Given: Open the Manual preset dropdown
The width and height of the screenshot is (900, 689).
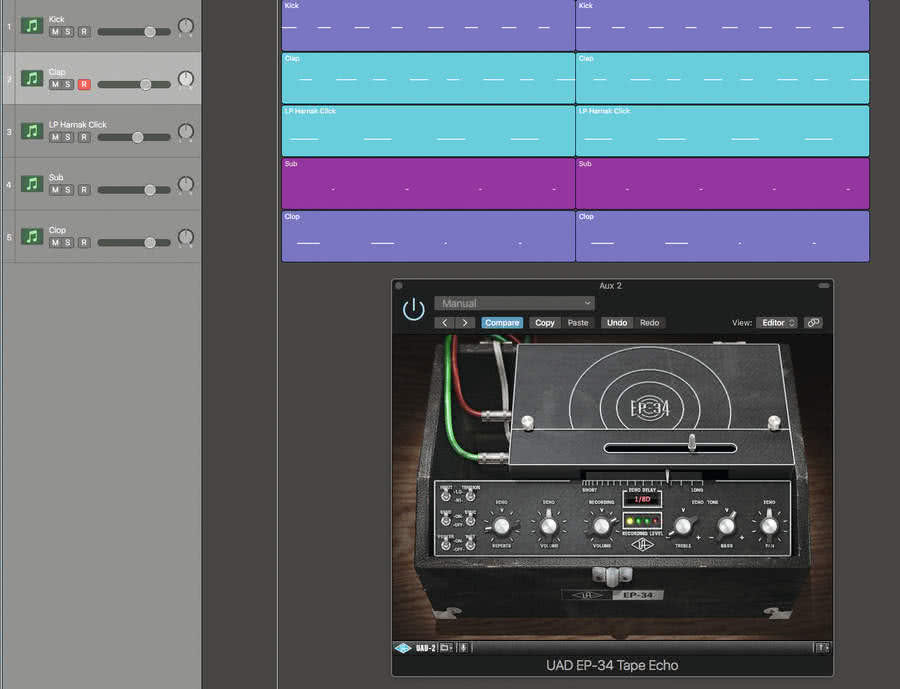Looking at the screenshot, I should [x=514, y=303].
